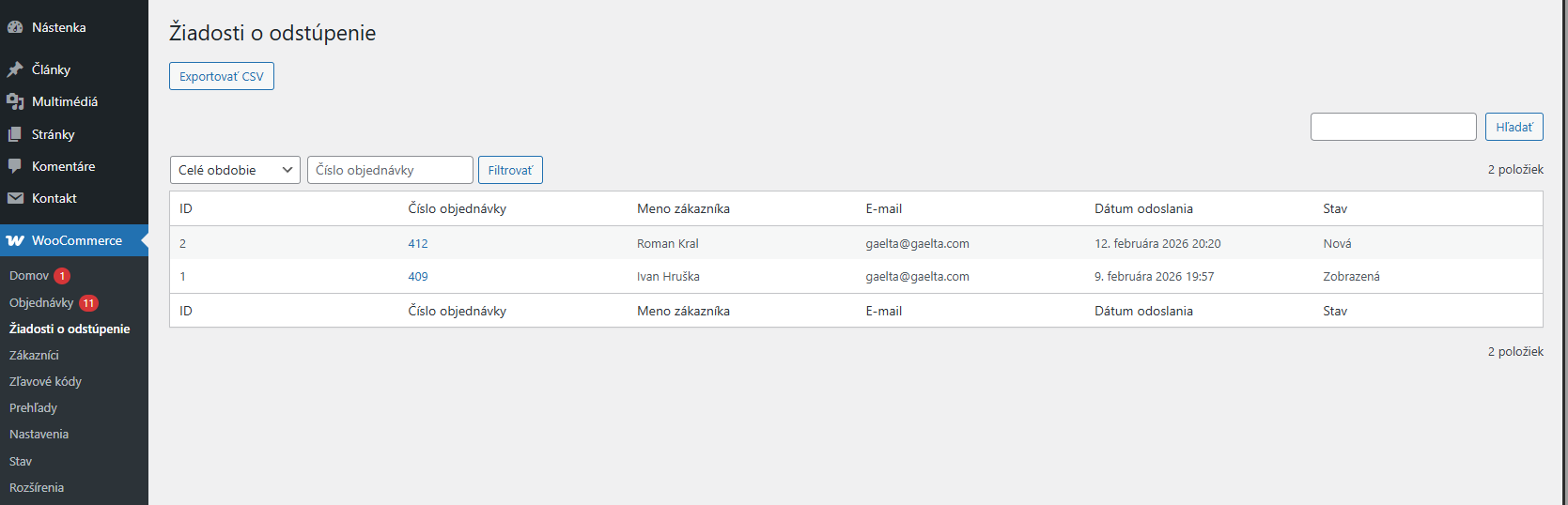1568x505 pixels.
Task: Open Domov submenu item
Action: click(29, 276)
